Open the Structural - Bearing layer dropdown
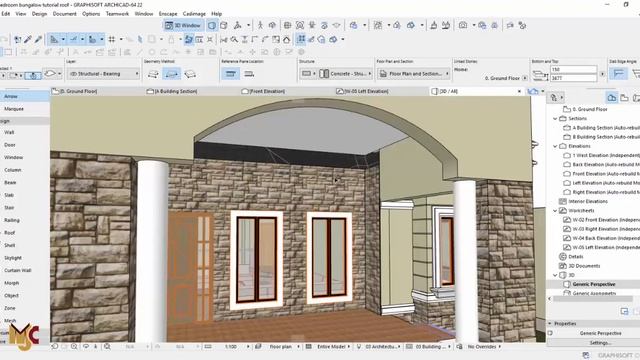640x360 pixels. pyautogui.click(x=103, y=74)
